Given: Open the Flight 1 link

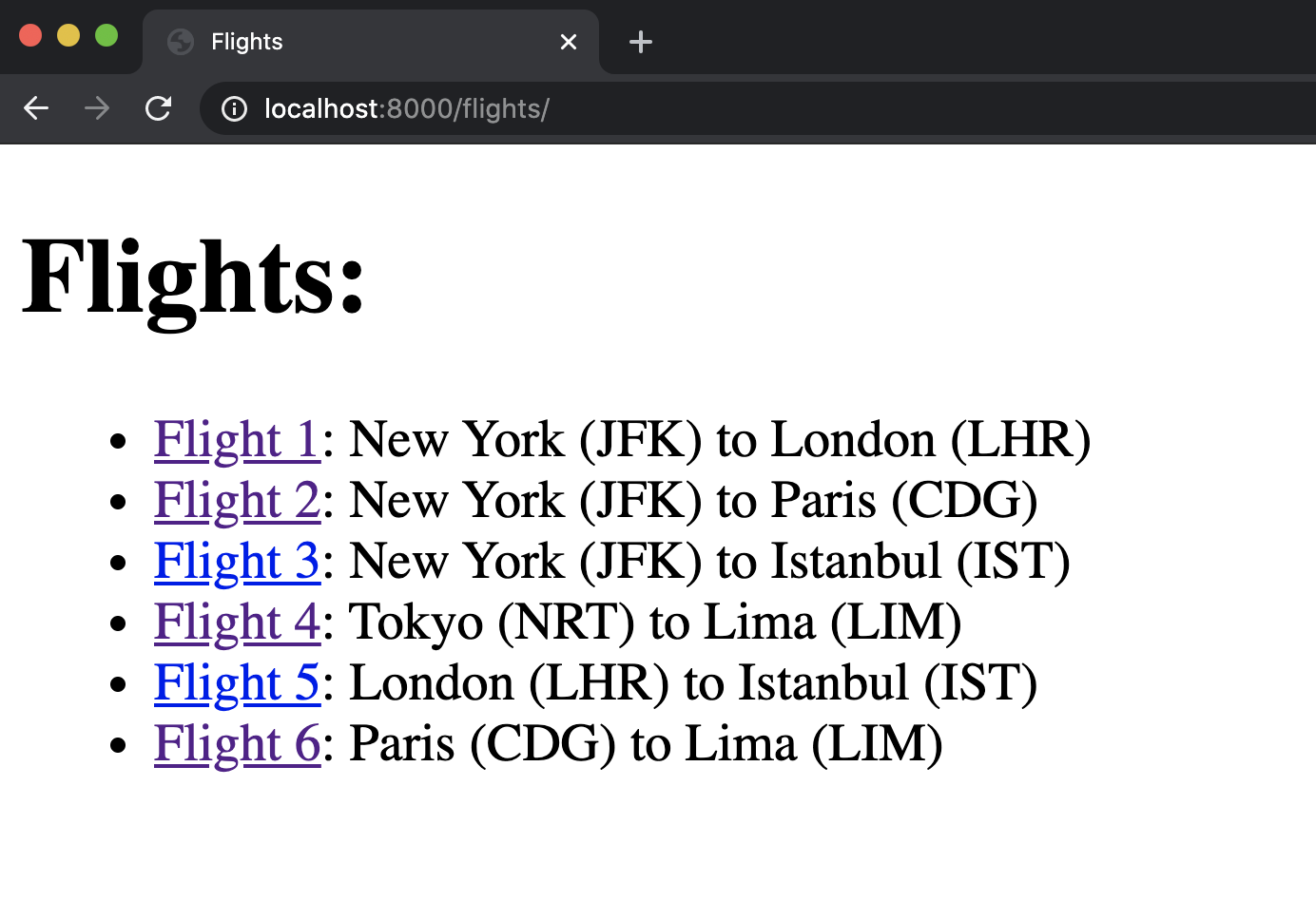Looking at the screenshot, I should pyautogui.click(x=237, y=440).
